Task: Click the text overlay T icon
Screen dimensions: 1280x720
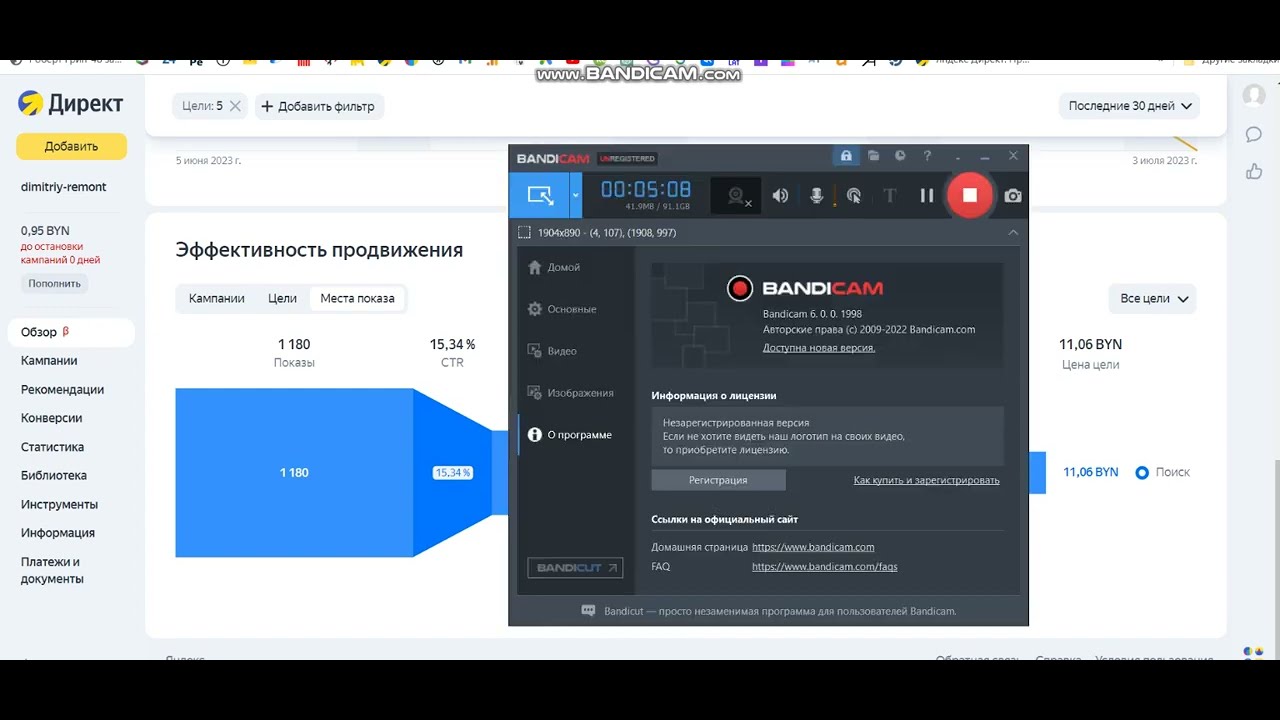Action: pyautogui.click(x=889, y=196)
